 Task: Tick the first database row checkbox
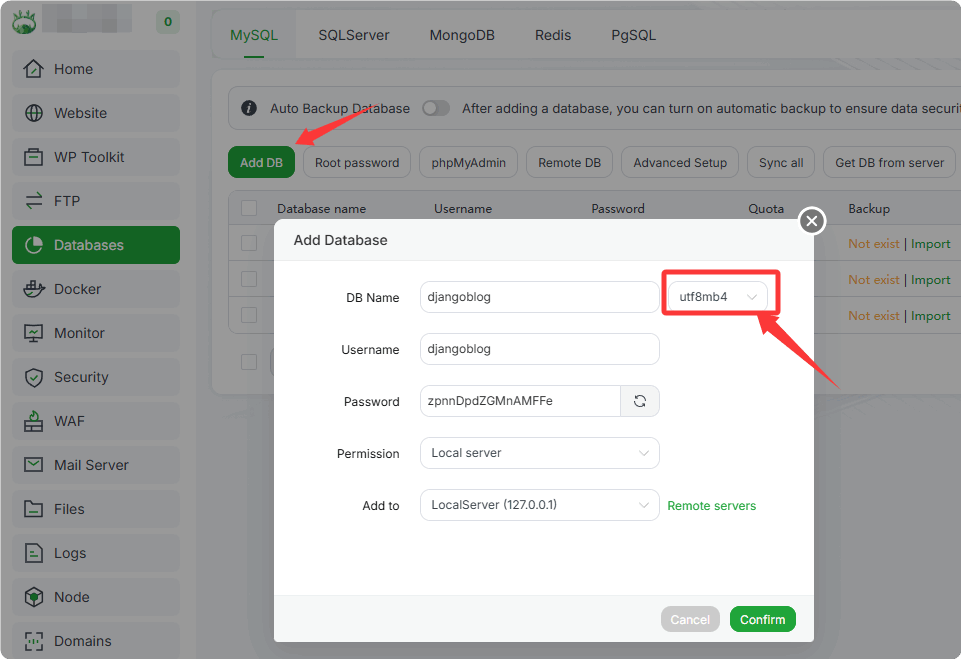coord(249,243)
